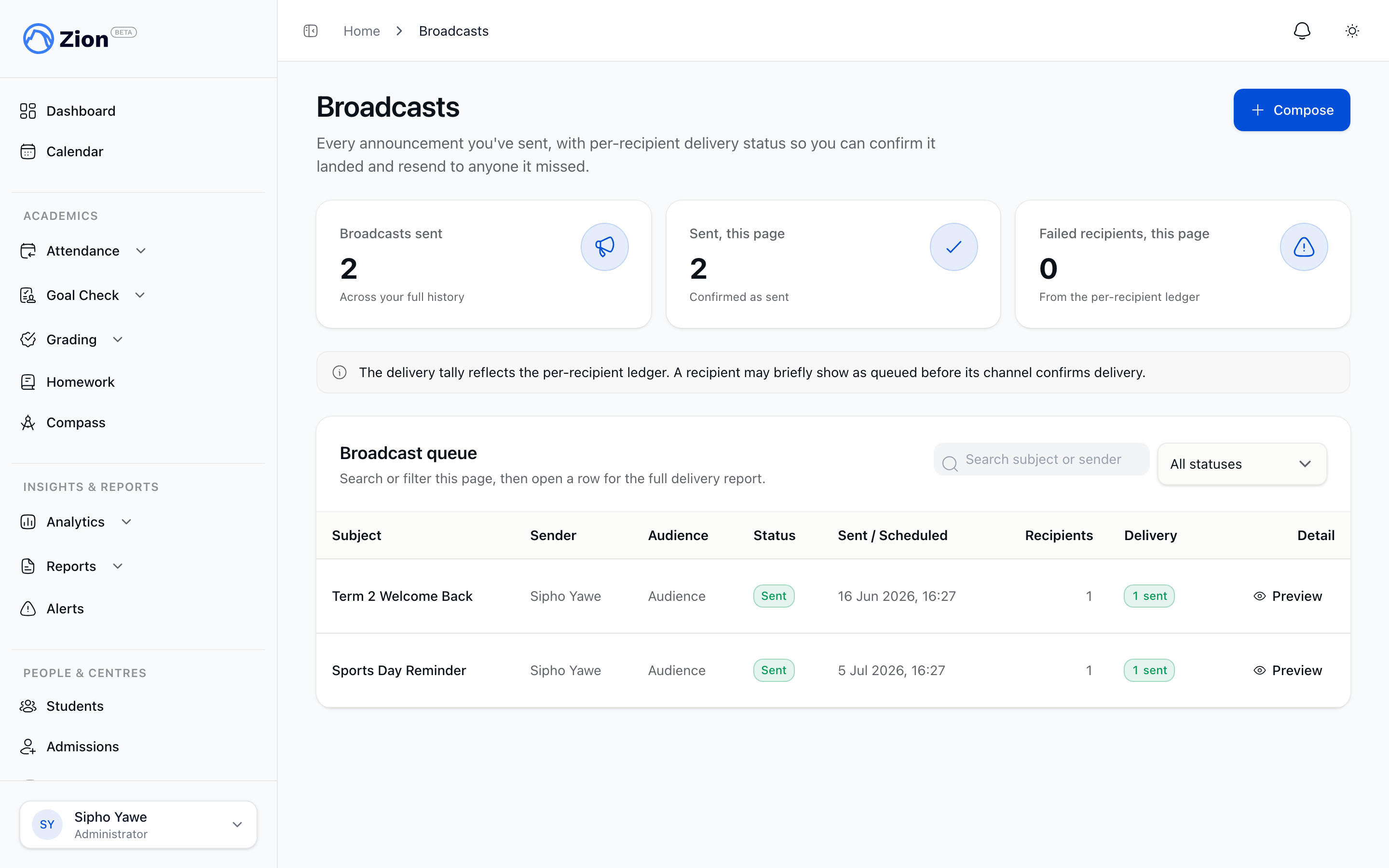The height and width of the screenshot is (868, 1389).
Task: Open Homework from the sidebar
Action: coord(81,382)
